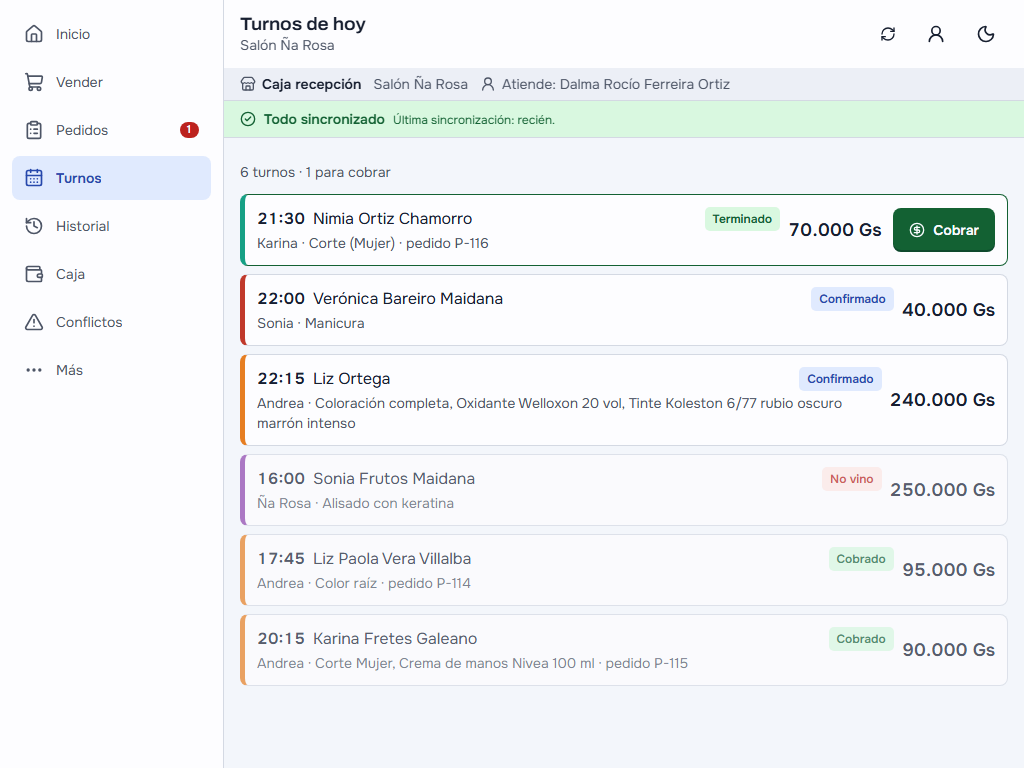Click Cobrar for Nimia Ortiz Chamorro

pyautogui.click(x=944, y=230)
